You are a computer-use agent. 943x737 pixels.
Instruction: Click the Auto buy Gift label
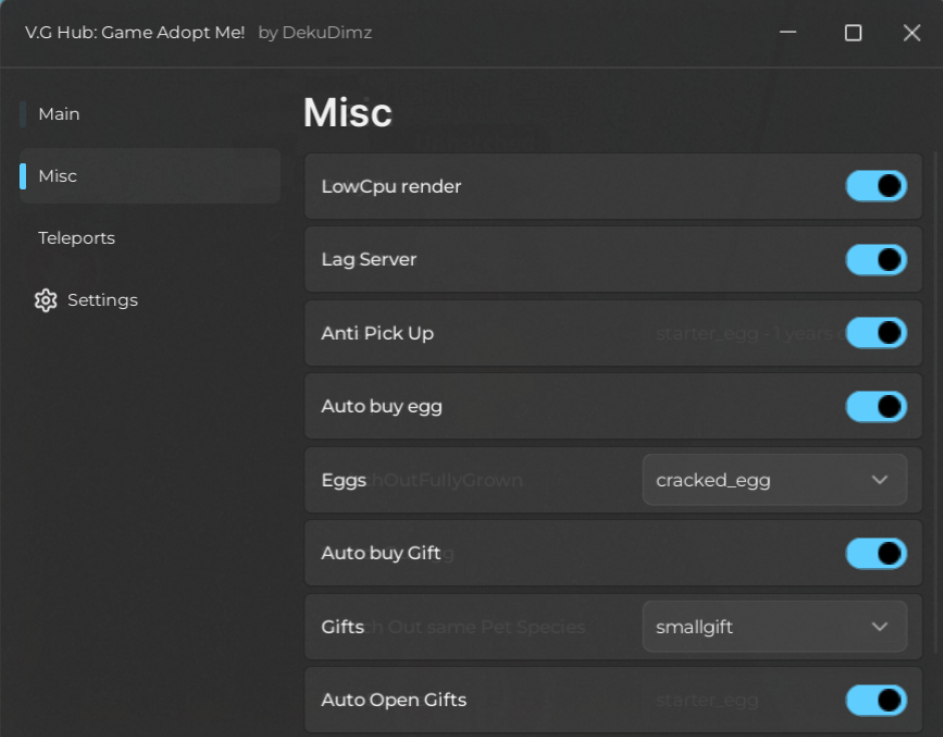pyautogui.click(x=381, y=553)
